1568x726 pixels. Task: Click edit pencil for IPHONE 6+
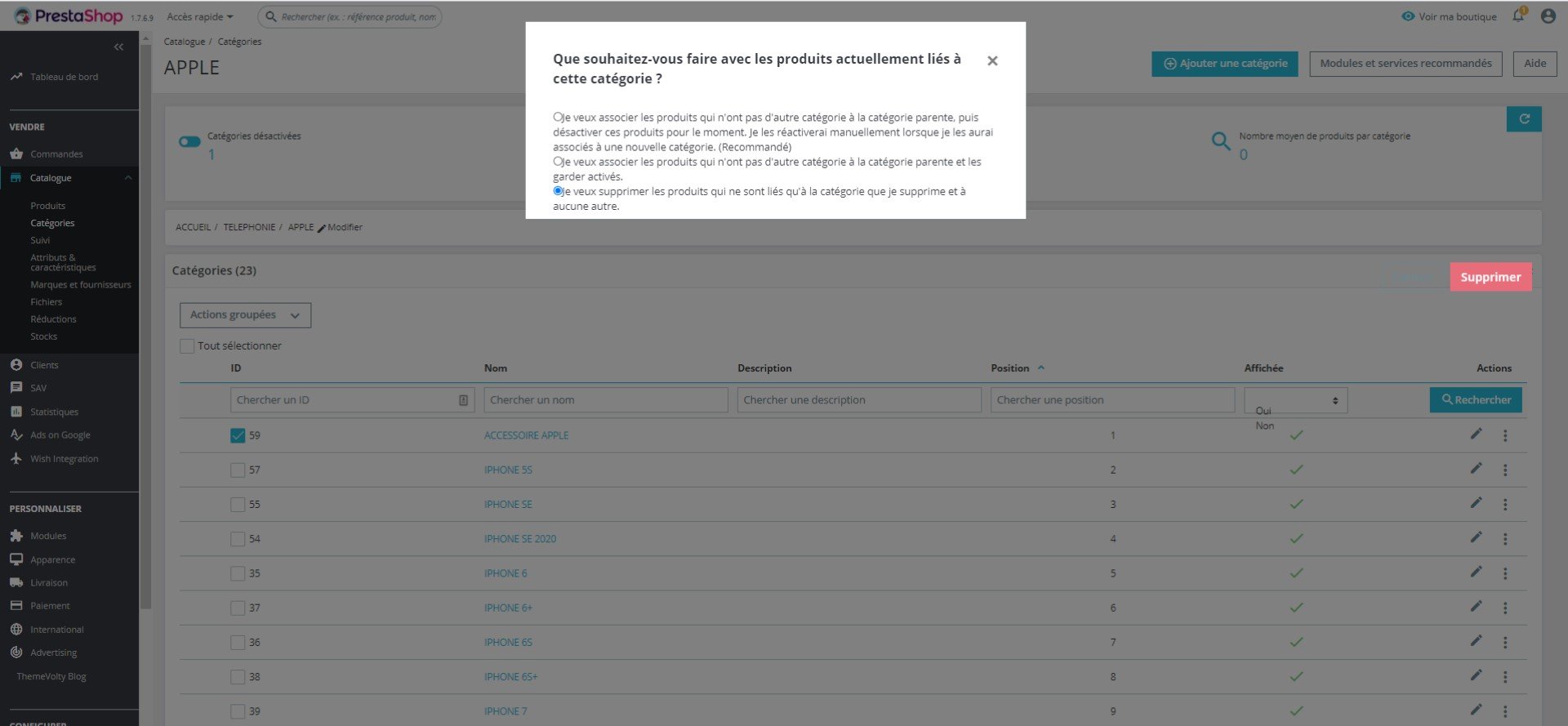click(1476, 607)
